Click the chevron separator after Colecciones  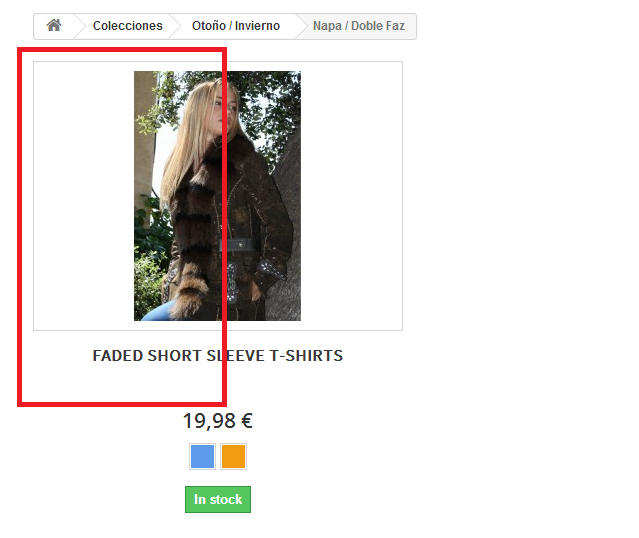(x=175, y=26)
